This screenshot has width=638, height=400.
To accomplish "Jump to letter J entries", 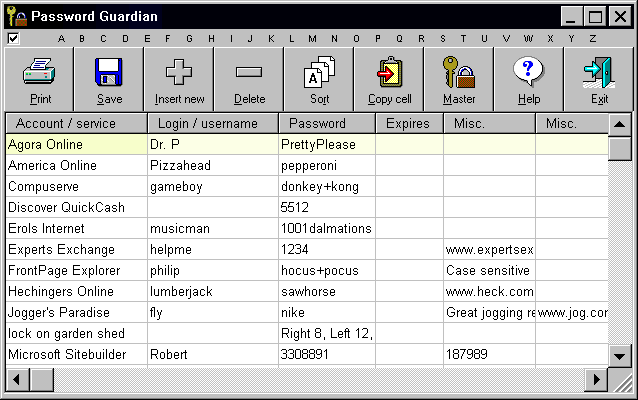I will [x=250, y=39].
